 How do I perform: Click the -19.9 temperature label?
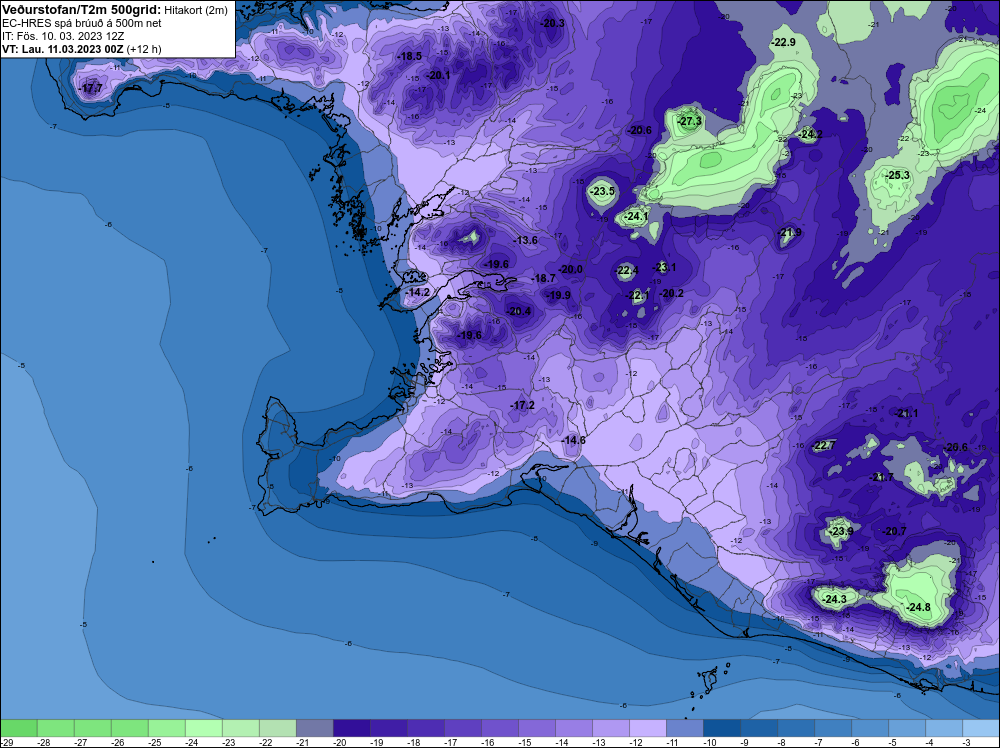click(559, 295)
